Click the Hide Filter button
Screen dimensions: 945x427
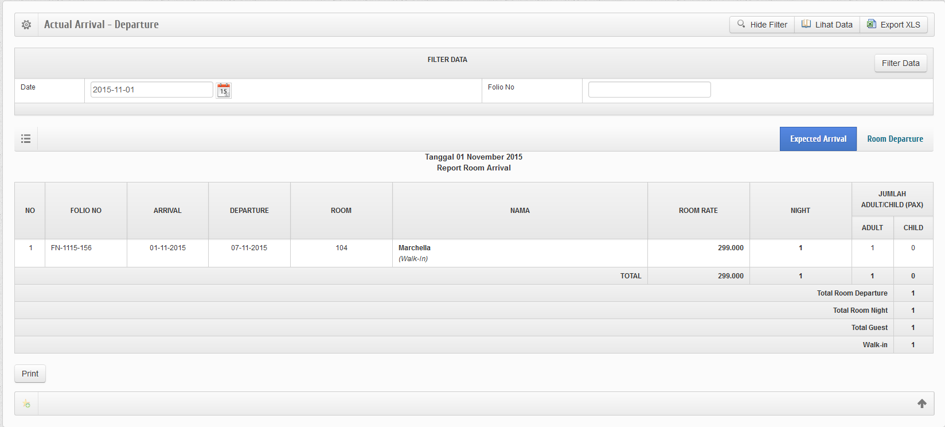tap(761, 25)
